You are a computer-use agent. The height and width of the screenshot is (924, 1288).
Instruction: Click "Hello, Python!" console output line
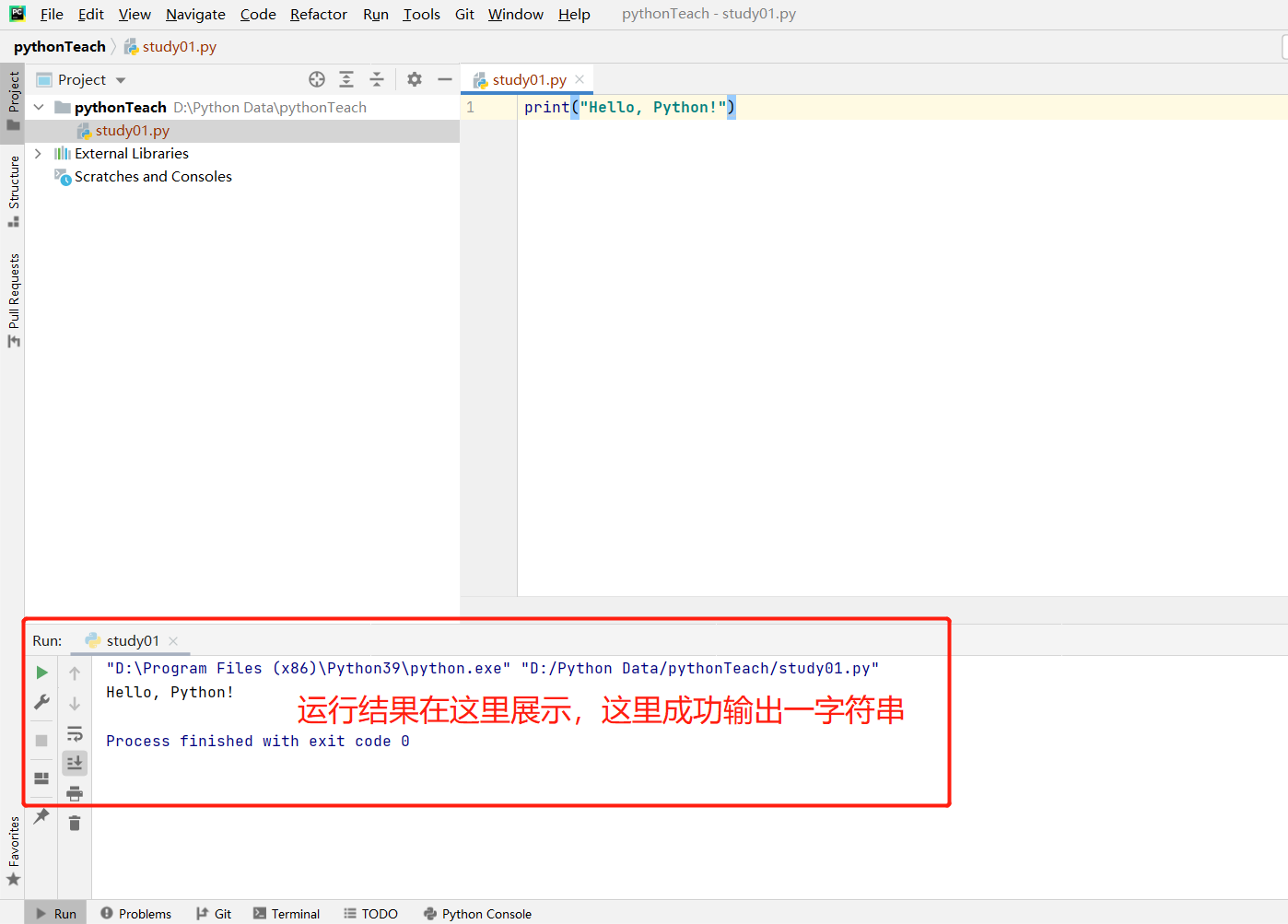coord(170,692)
